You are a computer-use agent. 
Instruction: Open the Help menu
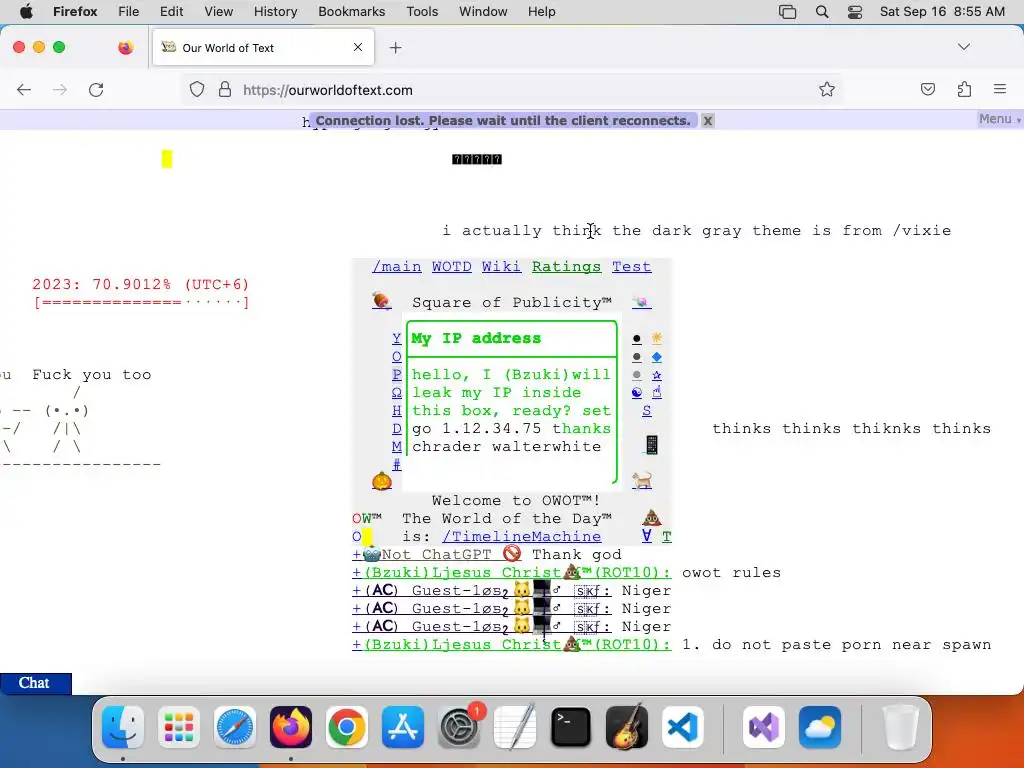(541, 12)
